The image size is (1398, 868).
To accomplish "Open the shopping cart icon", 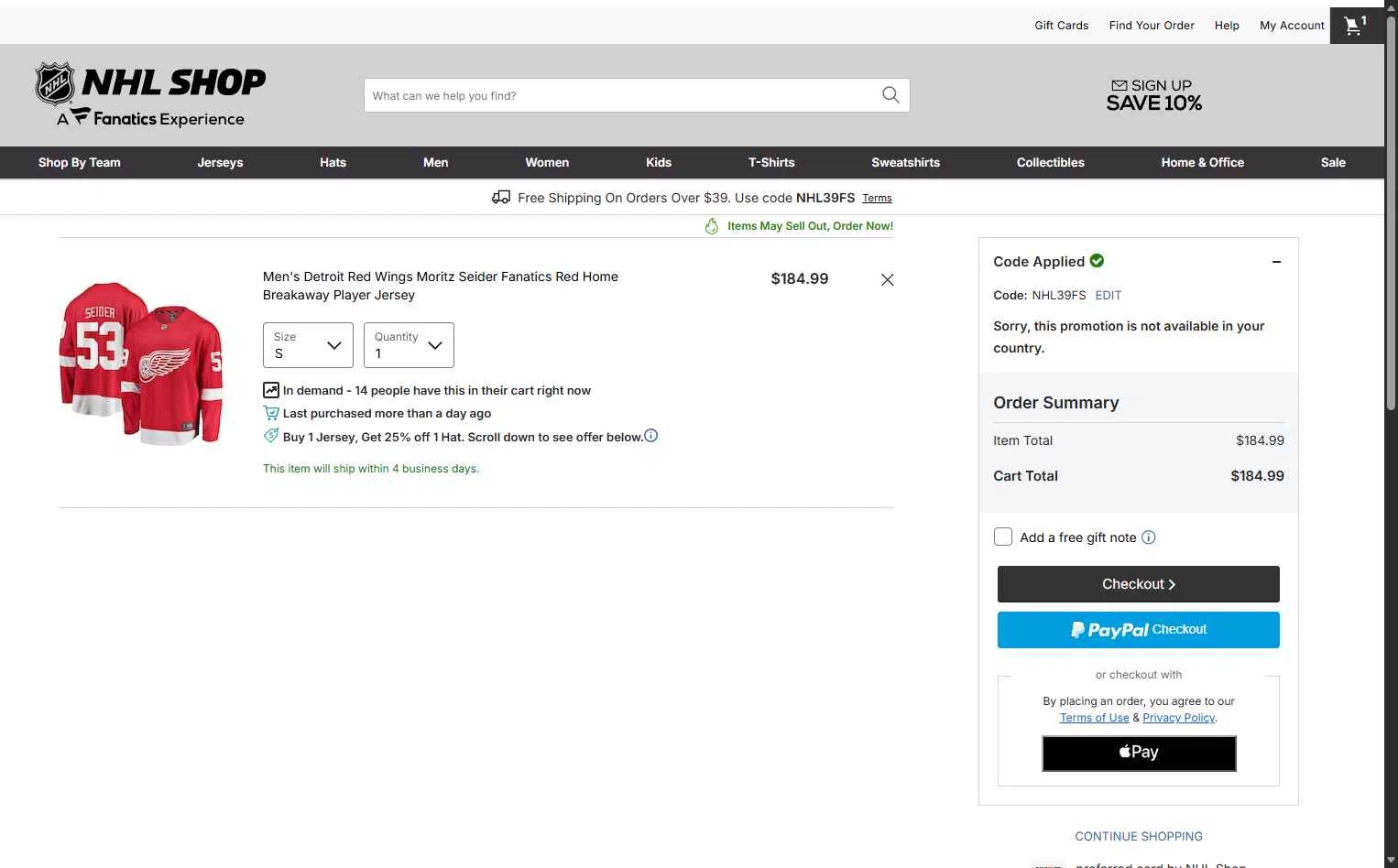I will coord(1356,26).
